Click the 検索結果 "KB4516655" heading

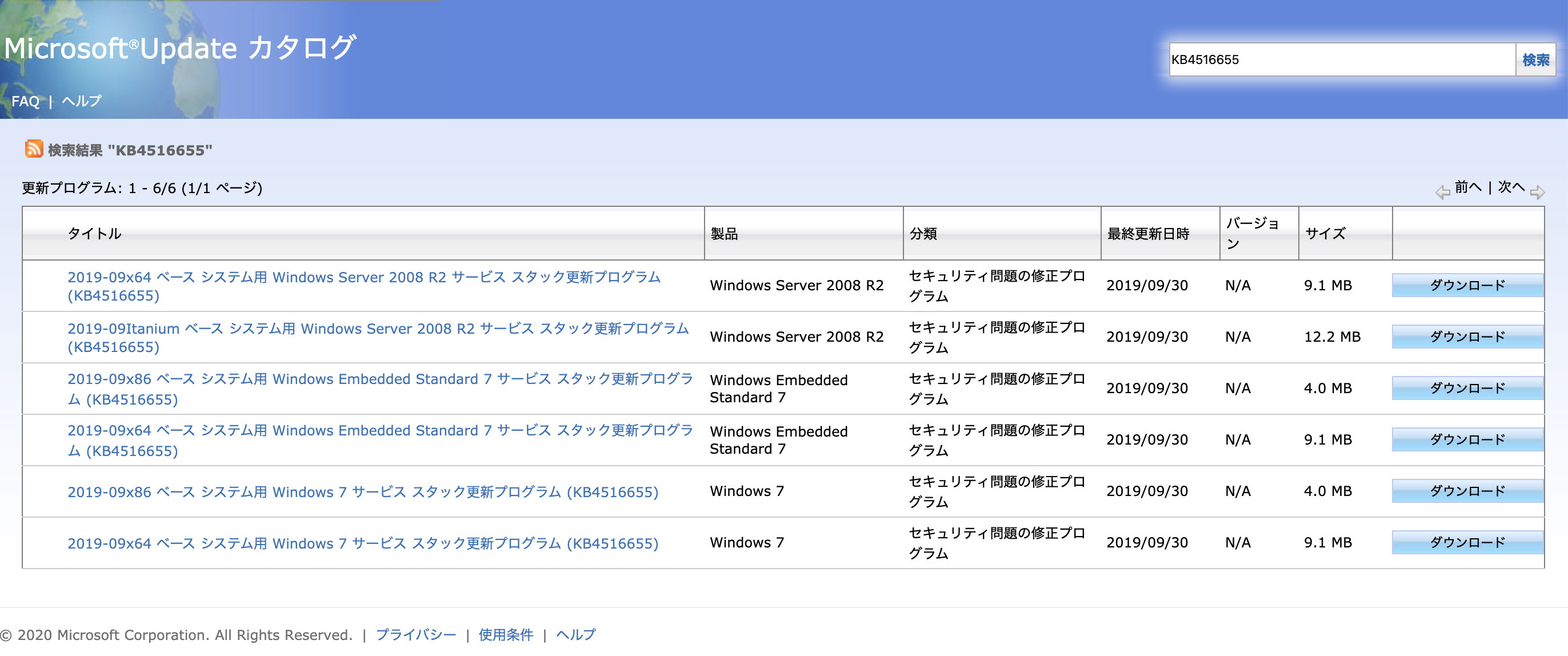point(130,150)
